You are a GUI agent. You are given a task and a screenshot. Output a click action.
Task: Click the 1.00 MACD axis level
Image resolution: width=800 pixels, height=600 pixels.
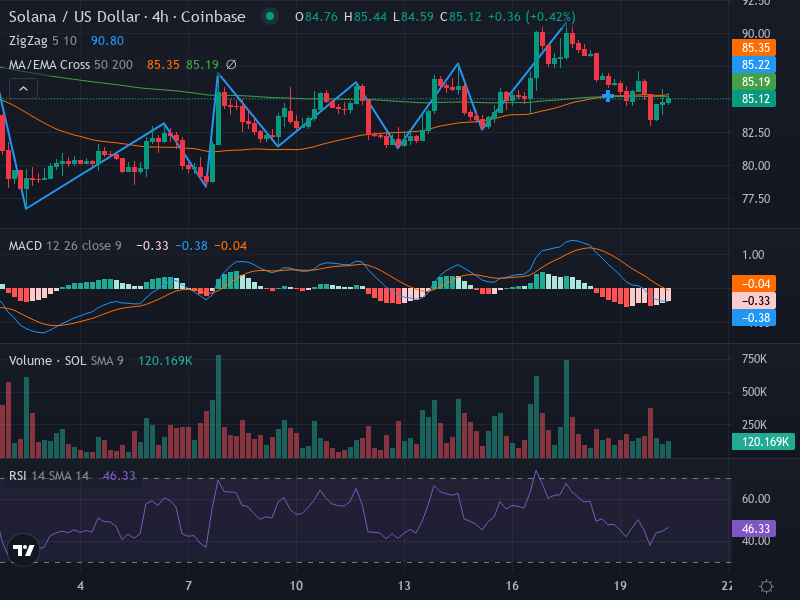pos(753,255)
